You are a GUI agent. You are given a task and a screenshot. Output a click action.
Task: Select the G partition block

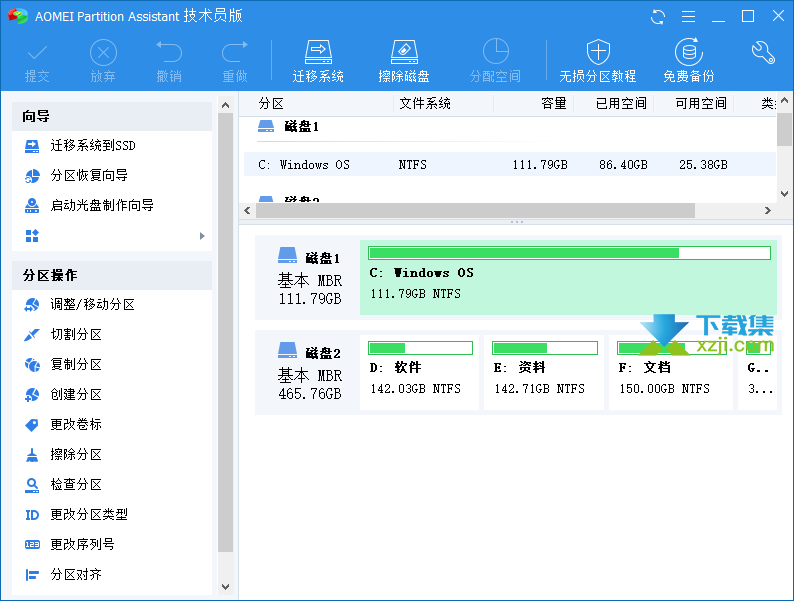pos(758,372)
